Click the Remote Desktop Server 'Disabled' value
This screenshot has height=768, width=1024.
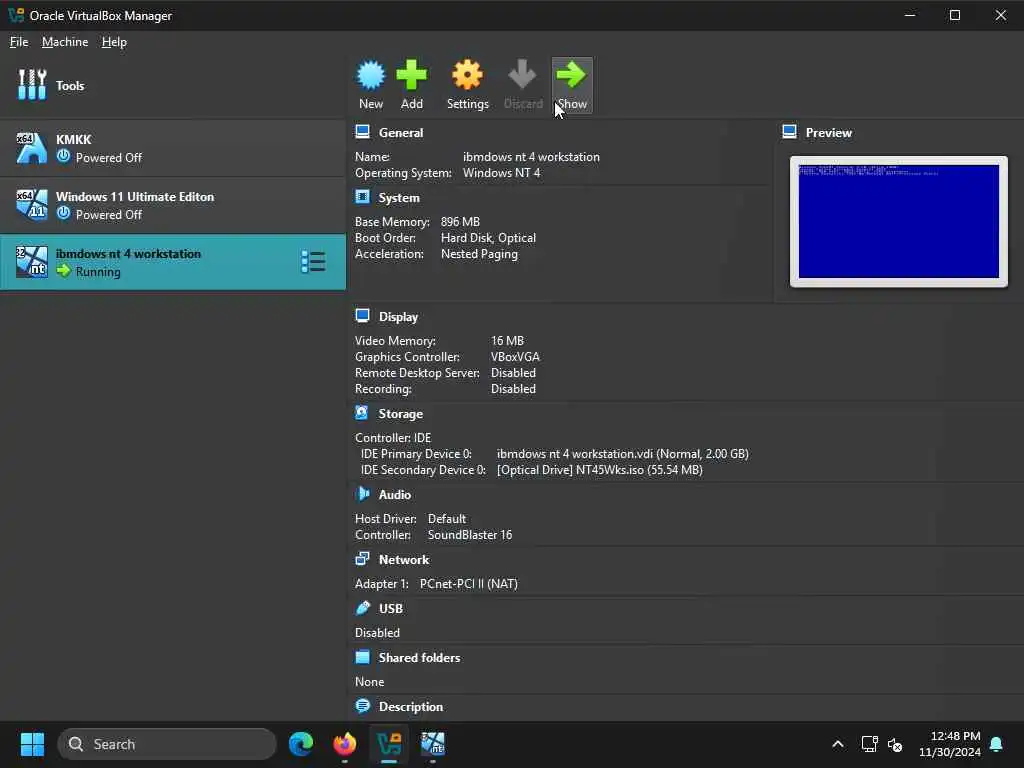pyautogui.click(x=513, y=372)
